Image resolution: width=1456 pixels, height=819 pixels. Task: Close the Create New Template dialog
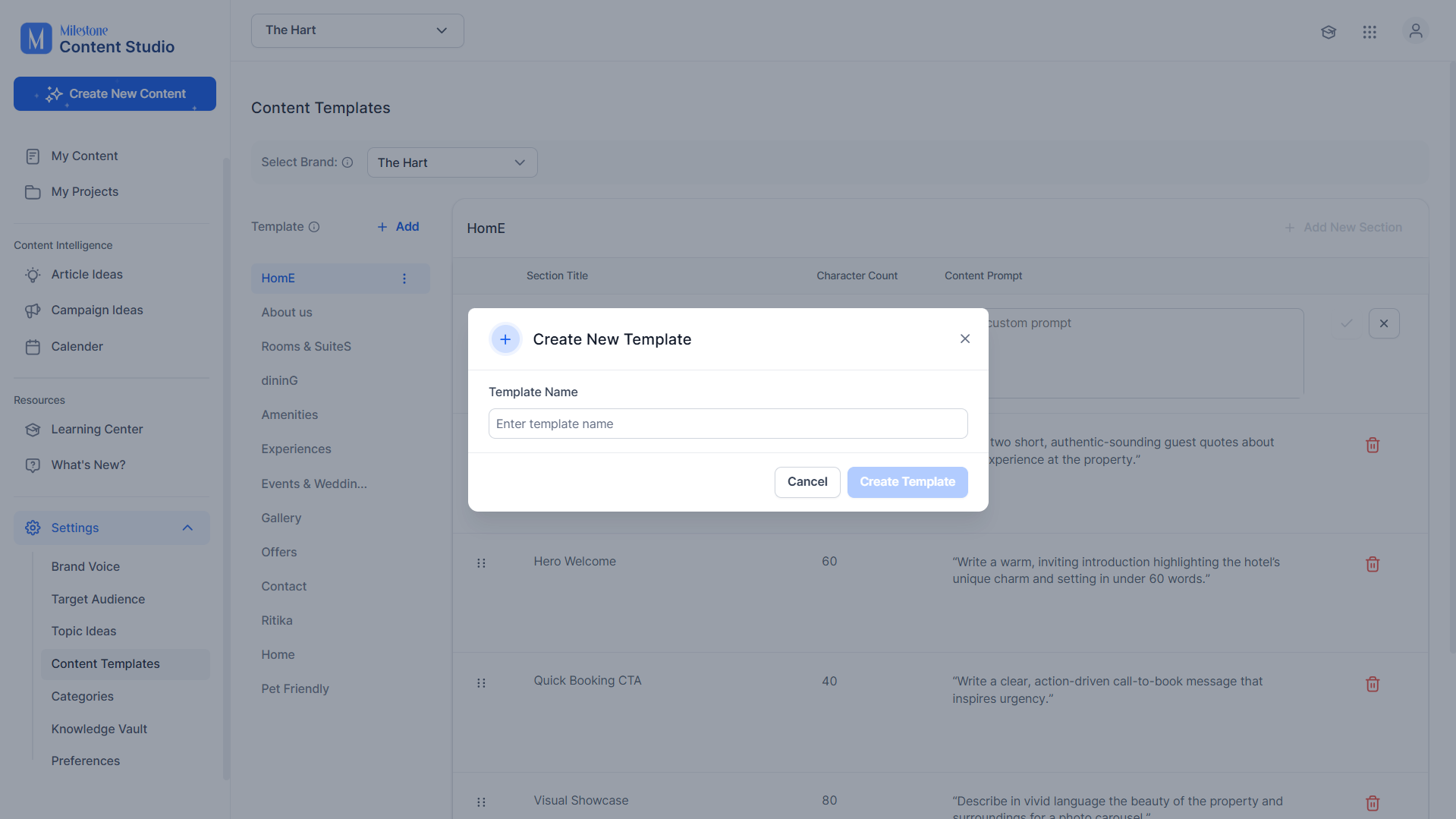pyautogui.click(x=965, y=339)
